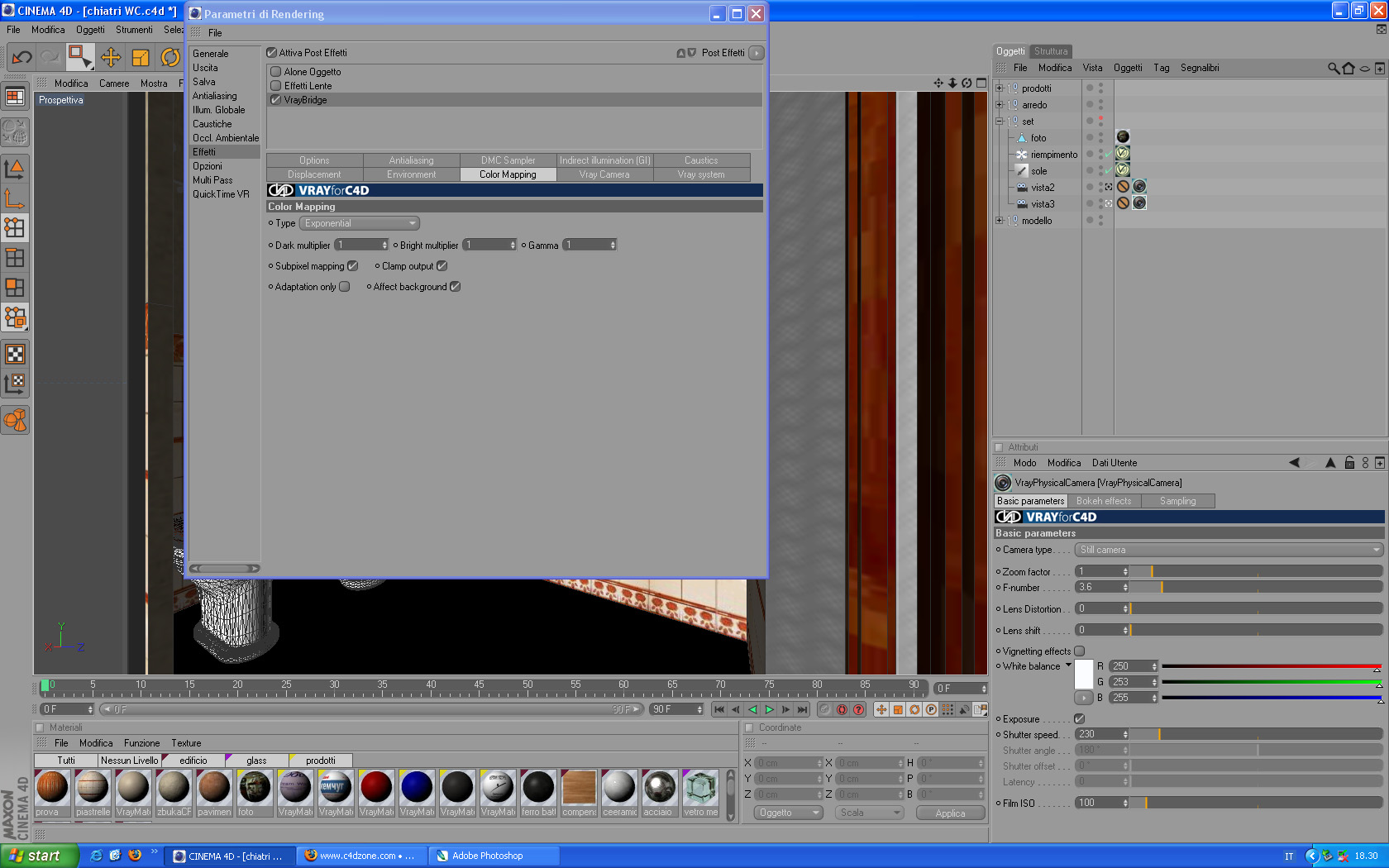Click the viewport maximize toggle icon
Image resolution: width=1389 pixels, height=868 pixels.
point(981,83)
